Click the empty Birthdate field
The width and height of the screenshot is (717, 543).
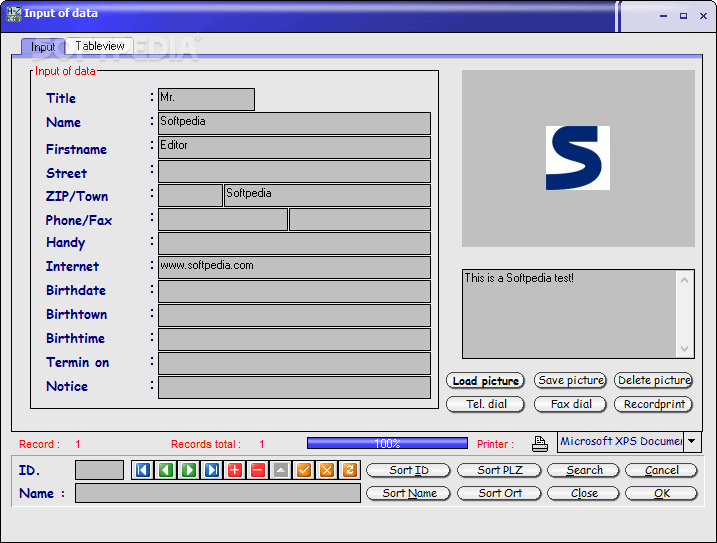pyautogui.click(x=294, y=291)
